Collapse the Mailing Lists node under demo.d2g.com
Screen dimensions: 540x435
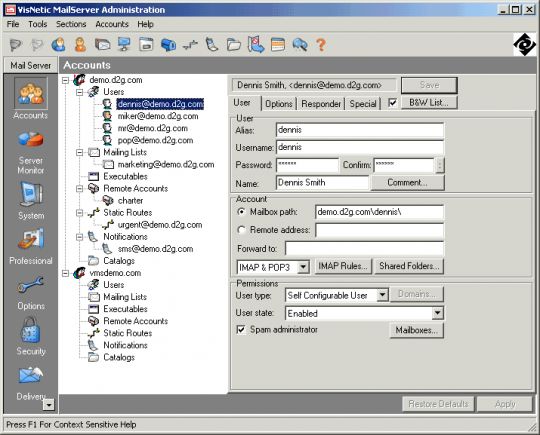point(80,152)
